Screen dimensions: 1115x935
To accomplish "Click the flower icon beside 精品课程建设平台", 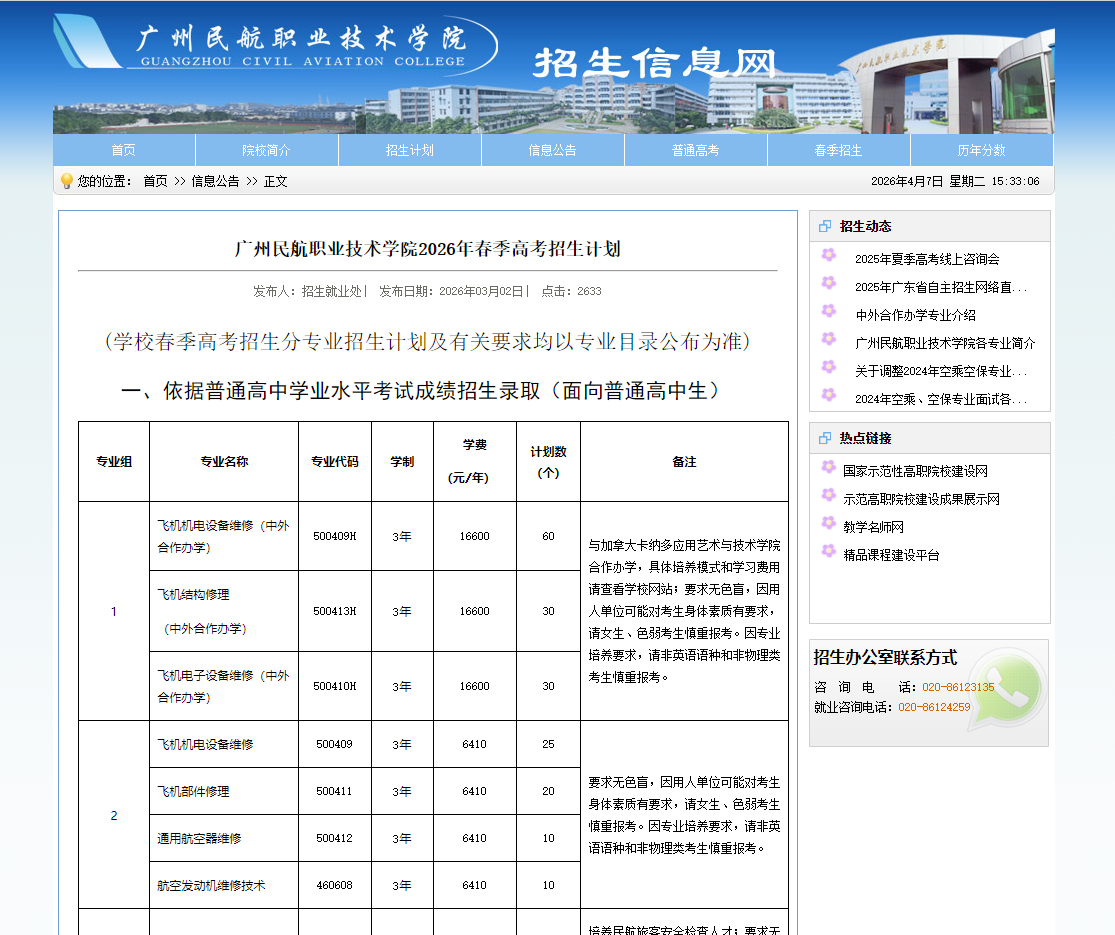I will tap(828, 554).
